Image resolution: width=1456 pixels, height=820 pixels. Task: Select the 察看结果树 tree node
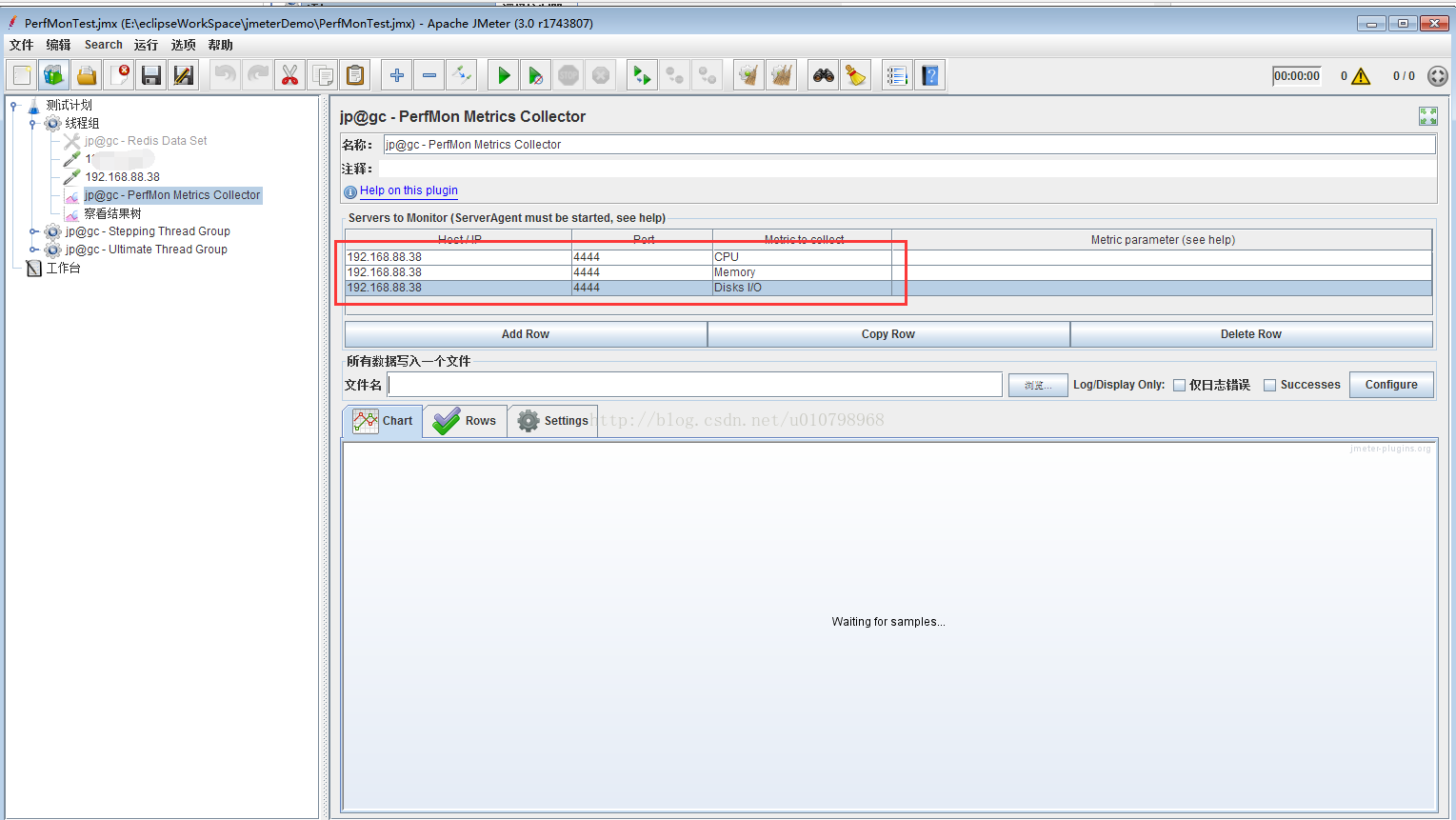click(112, 214)
